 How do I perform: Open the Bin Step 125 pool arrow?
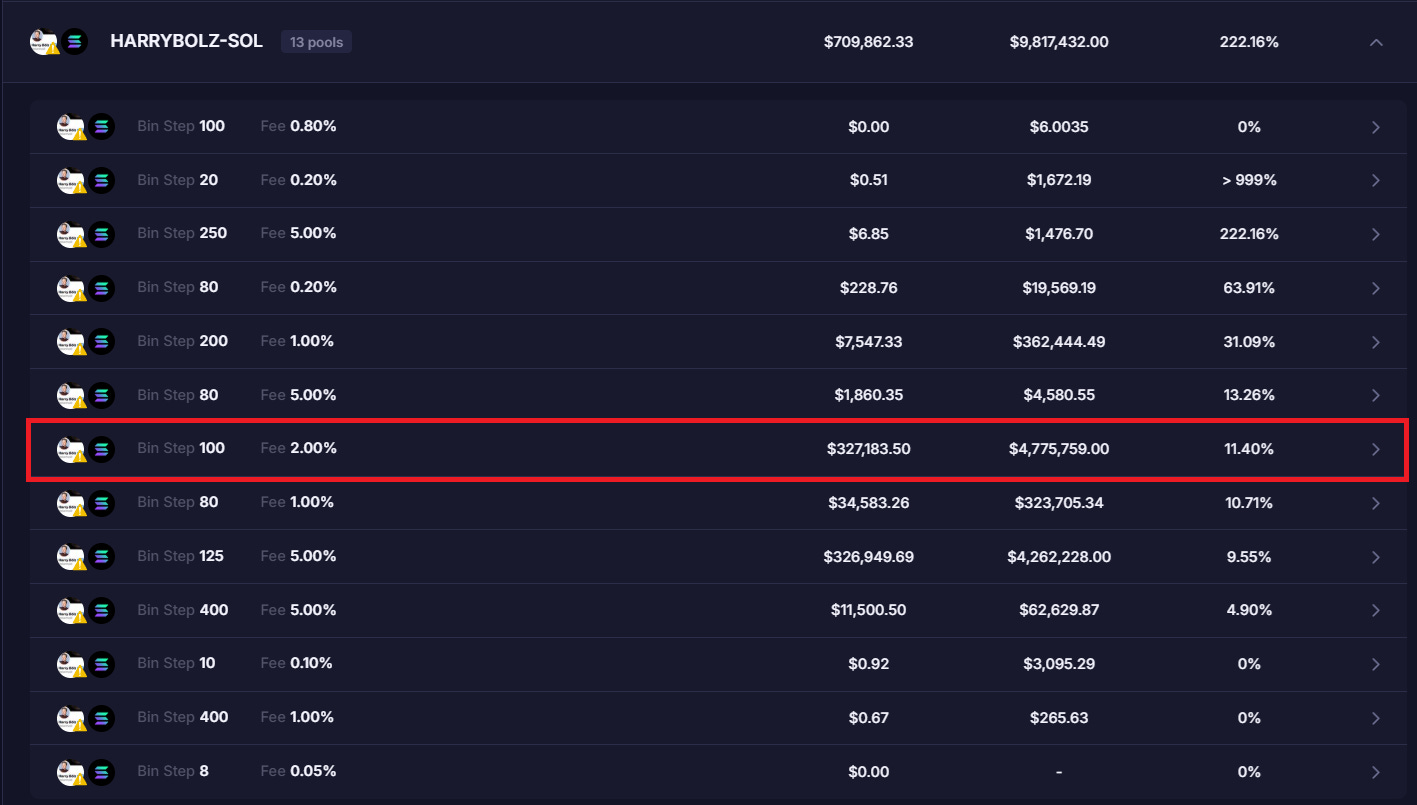[x=1376, y=557]
